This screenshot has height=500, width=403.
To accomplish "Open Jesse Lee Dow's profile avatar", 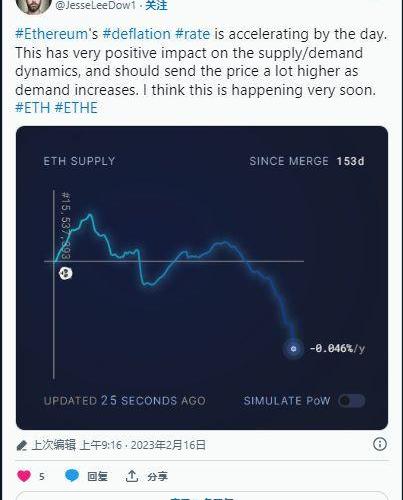I will pos(33,5).
